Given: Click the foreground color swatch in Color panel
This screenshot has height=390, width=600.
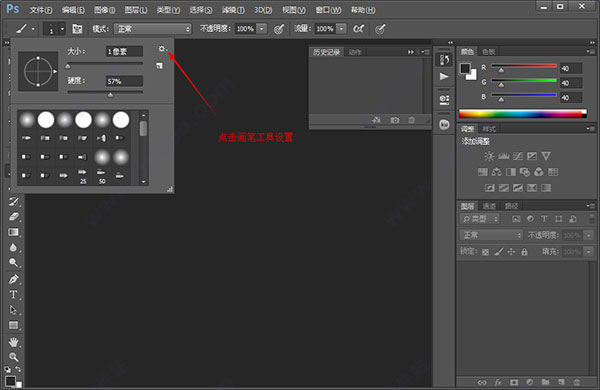Looking at the screenshot, I should tap(465, 69).
